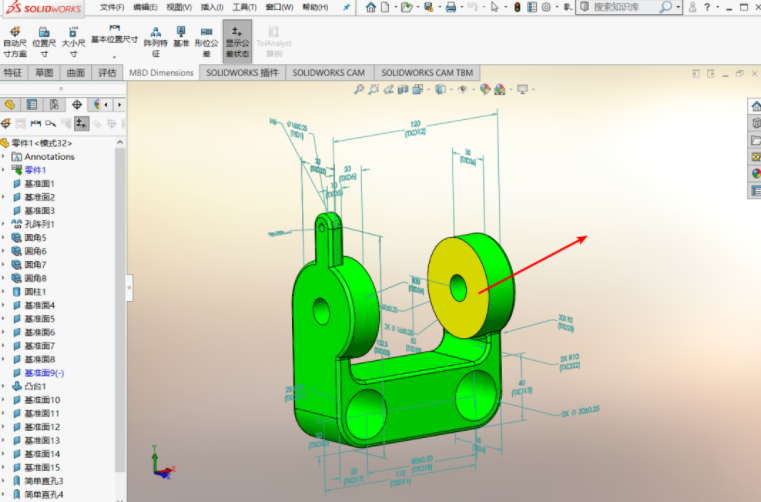Click the 阵列特征 pattern feature tool

(x=156, y=42)
